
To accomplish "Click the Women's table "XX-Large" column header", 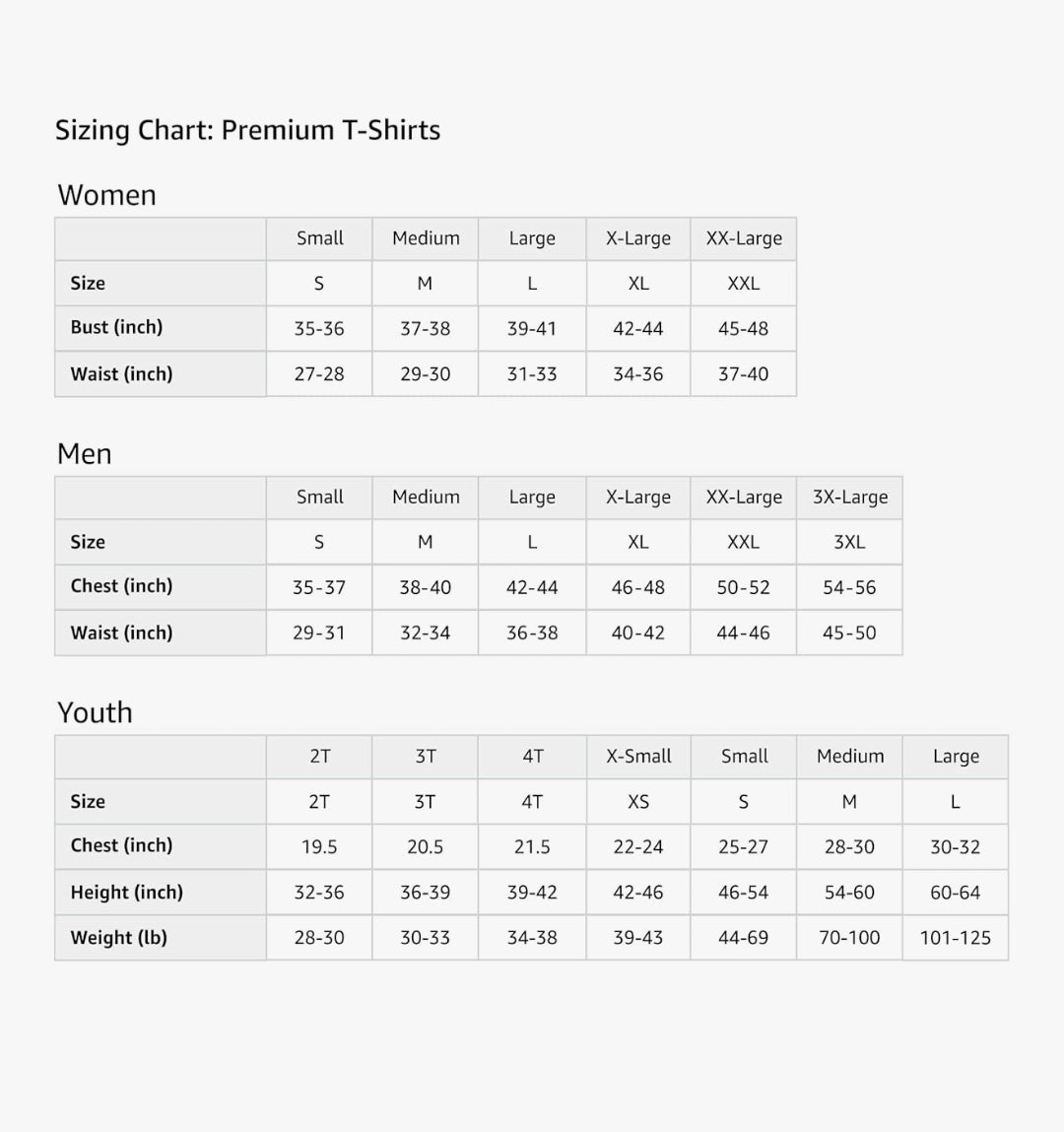I will [744, 238].
